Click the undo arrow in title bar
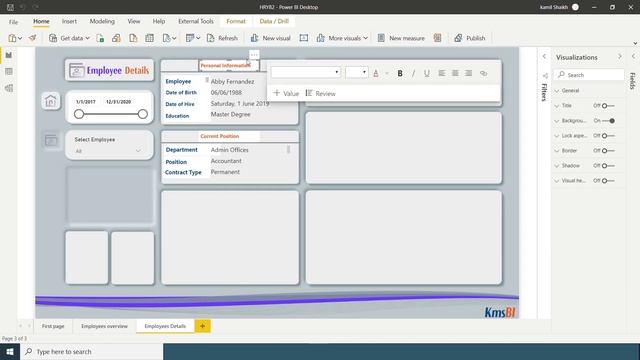640x360 pixels. 22,7
